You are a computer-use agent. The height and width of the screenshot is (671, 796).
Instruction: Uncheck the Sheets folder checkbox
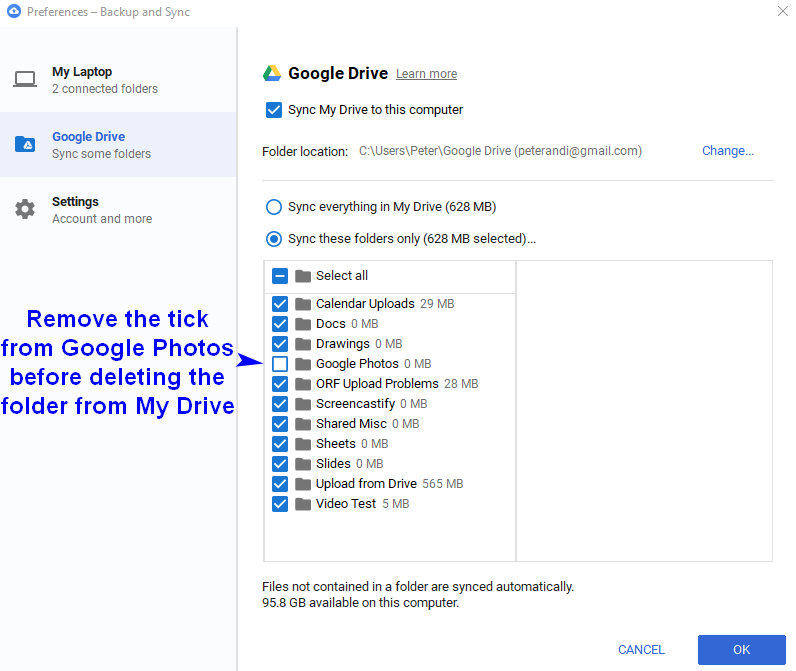[280, 444]
